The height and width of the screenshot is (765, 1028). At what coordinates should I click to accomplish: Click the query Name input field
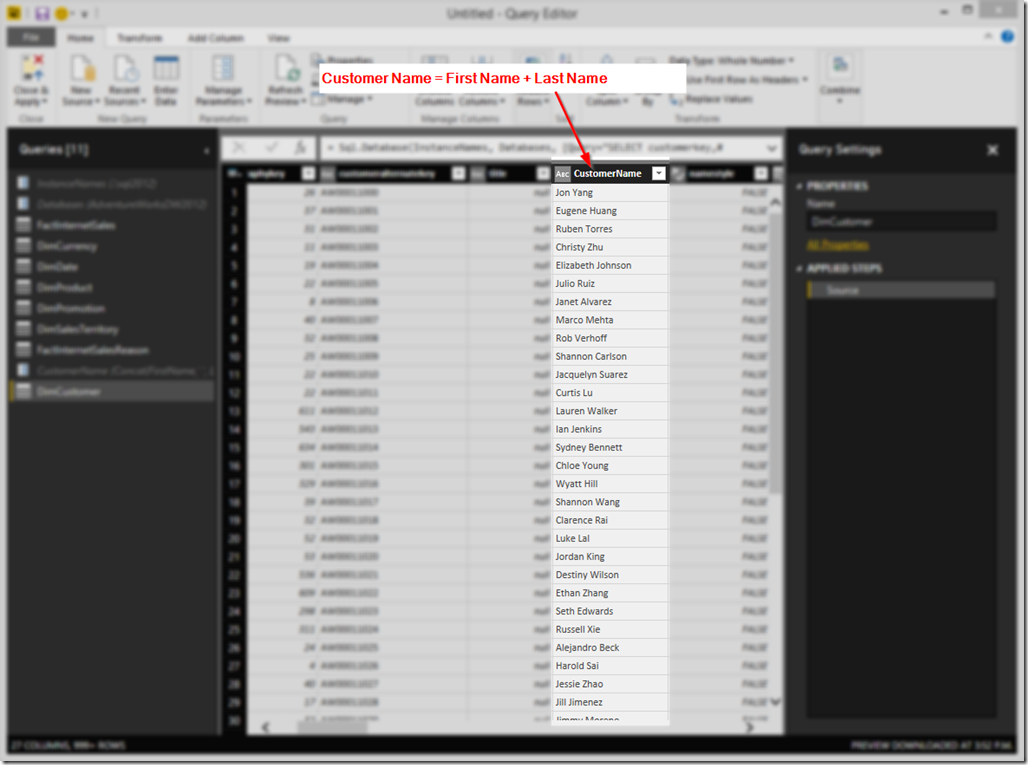pyautogui.click(x=901, y=222)
